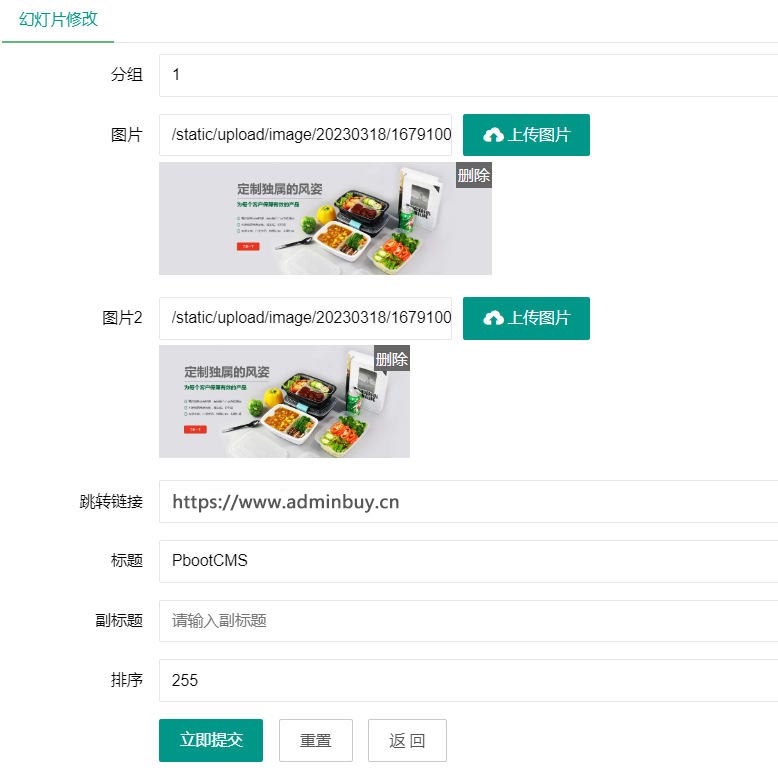
Task: Click the 图片 file path field
Action: pyautogui.click(x=305, y=135)
